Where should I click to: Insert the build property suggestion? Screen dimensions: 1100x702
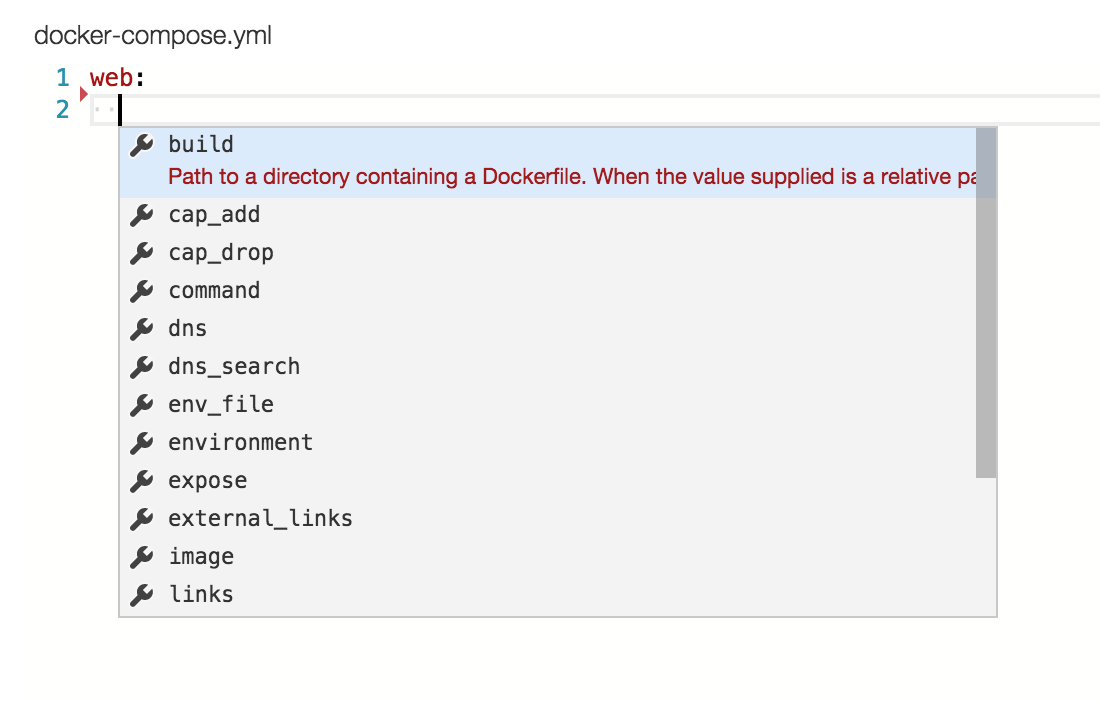click(x=201, y=144)
